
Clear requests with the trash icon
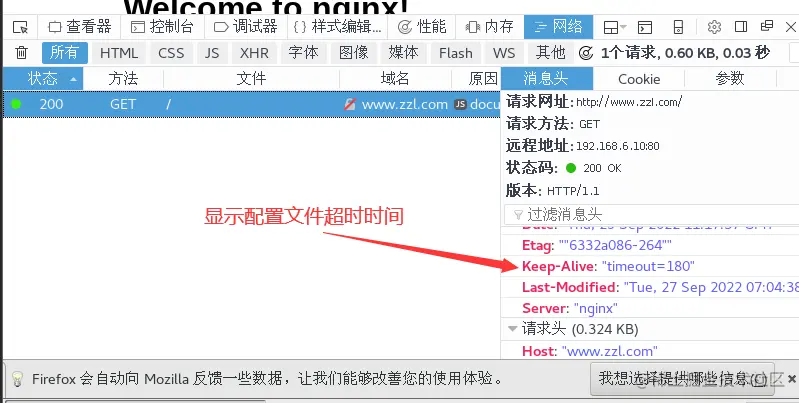(x=21, y=52)
